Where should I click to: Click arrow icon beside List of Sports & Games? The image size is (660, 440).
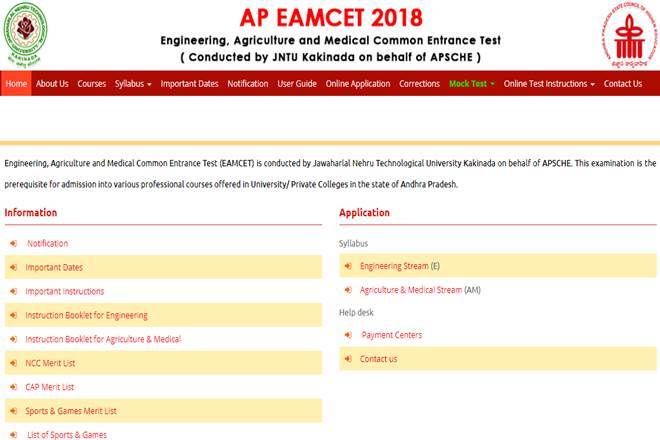click(13, 435)
